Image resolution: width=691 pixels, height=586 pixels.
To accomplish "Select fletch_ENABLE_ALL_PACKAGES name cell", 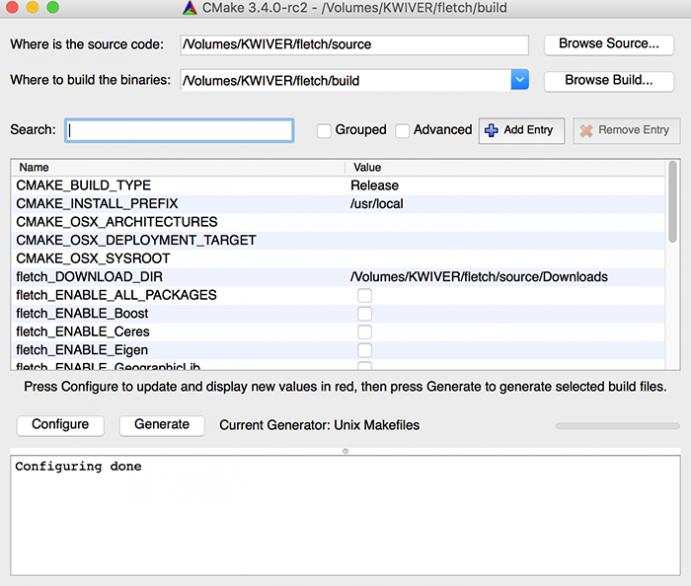I will 116,295.
